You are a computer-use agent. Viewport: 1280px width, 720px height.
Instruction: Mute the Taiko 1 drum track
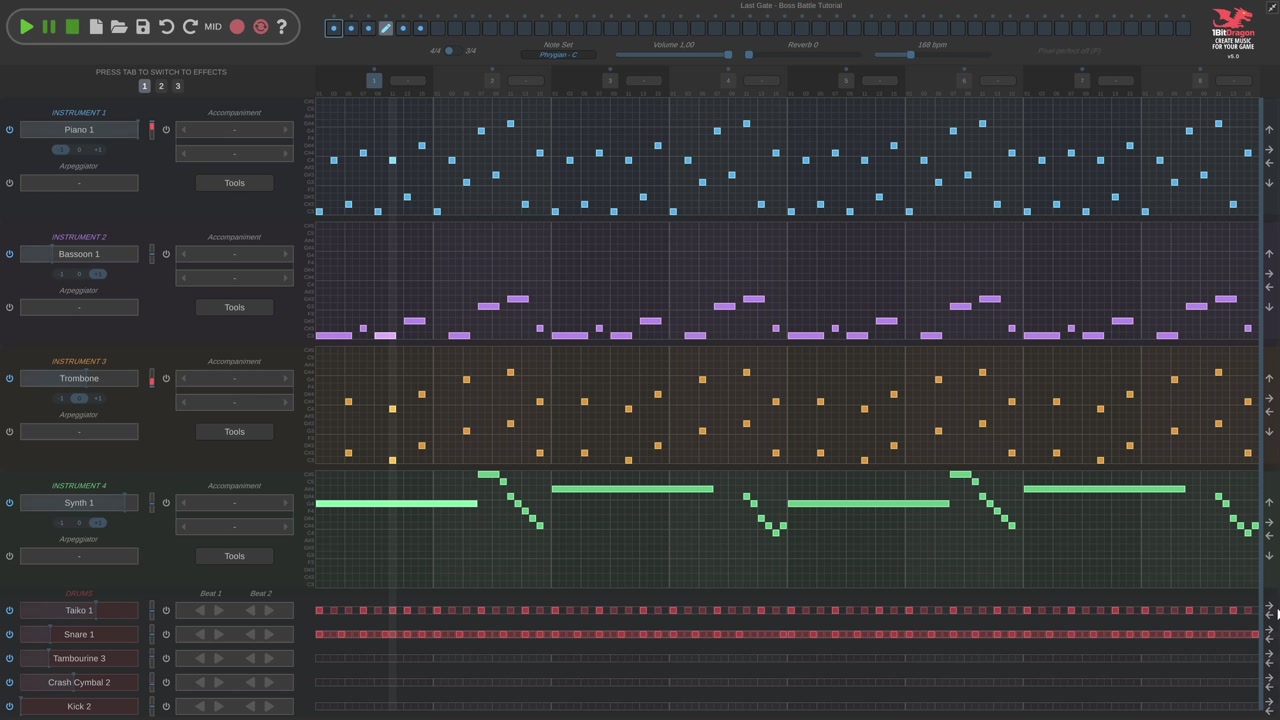click(x=10, y=610)
